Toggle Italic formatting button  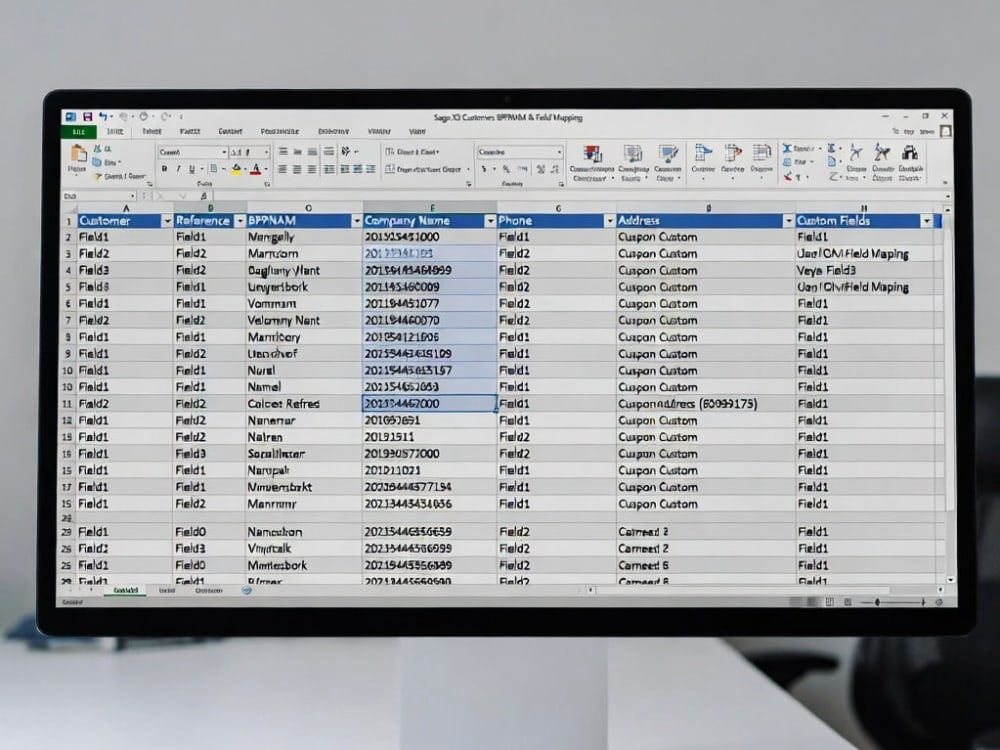coord(178,169)
